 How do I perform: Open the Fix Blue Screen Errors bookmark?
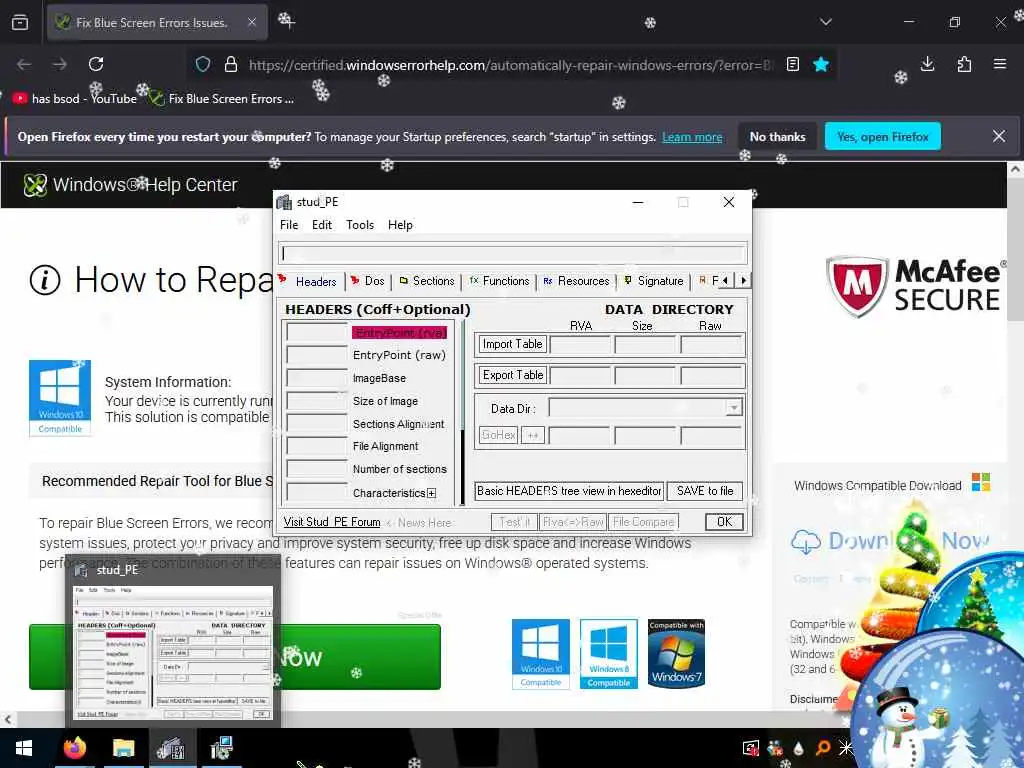tap(221, 99)
